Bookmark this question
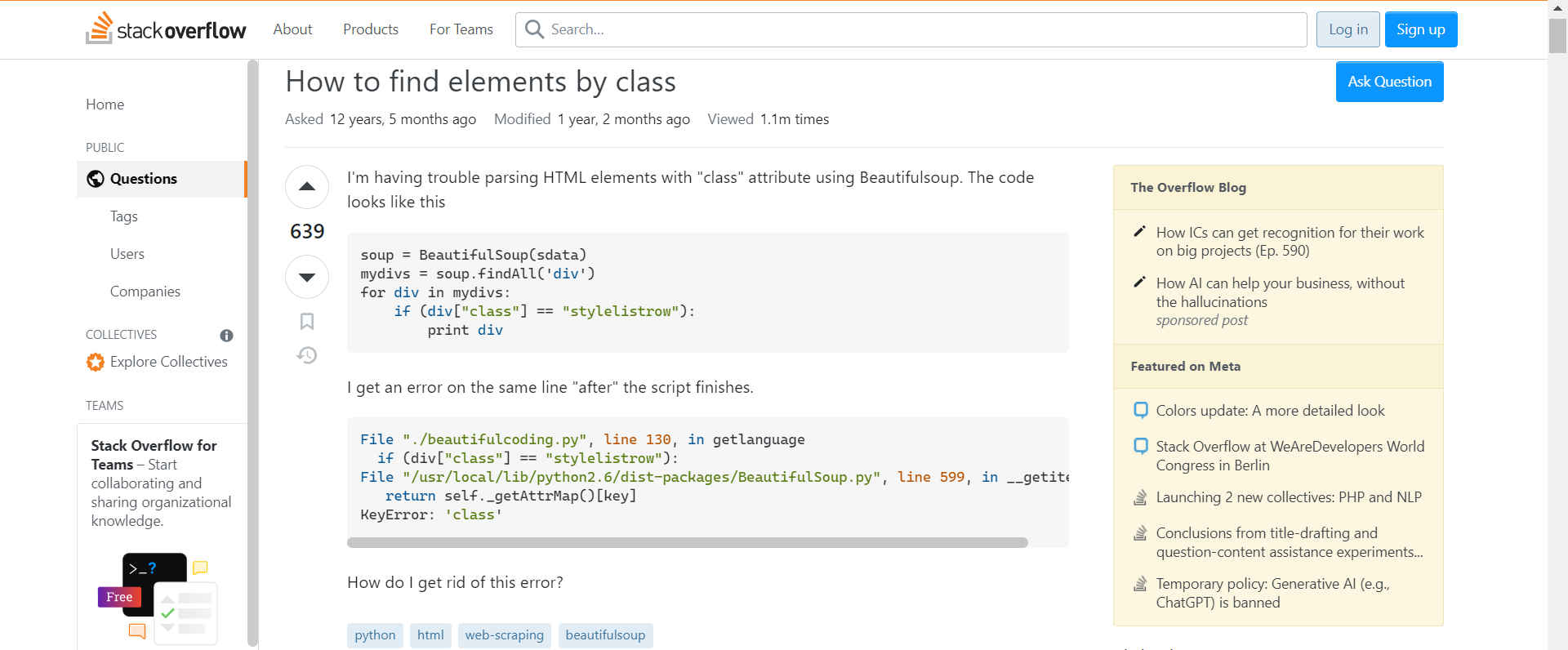The image size is (1568, 650). pyautogui.click(x=307, y=322)
